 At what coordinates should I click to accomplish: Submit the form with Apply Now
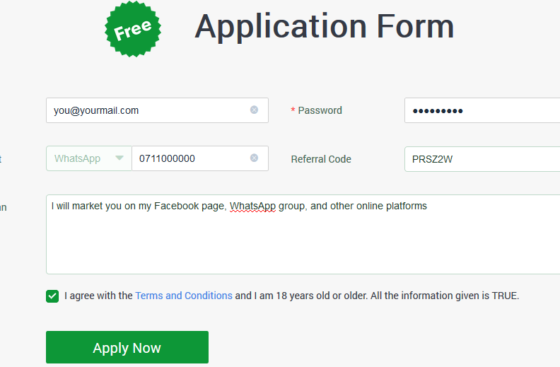point(127,347)
